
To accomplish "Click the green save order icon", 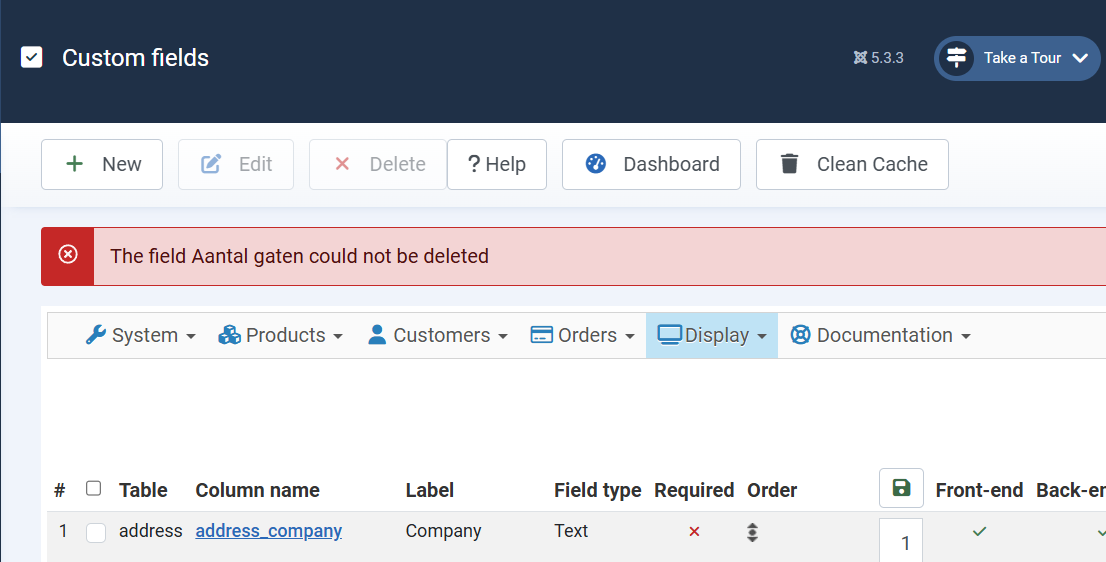I will tap(901, 488).
